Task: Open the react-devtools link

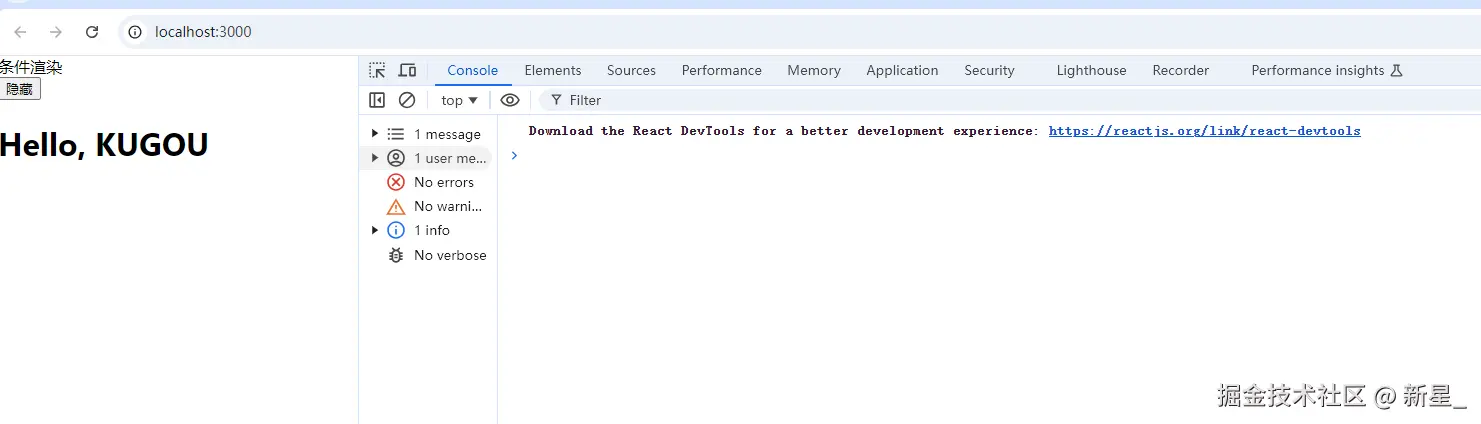Action: (1204, 131)
